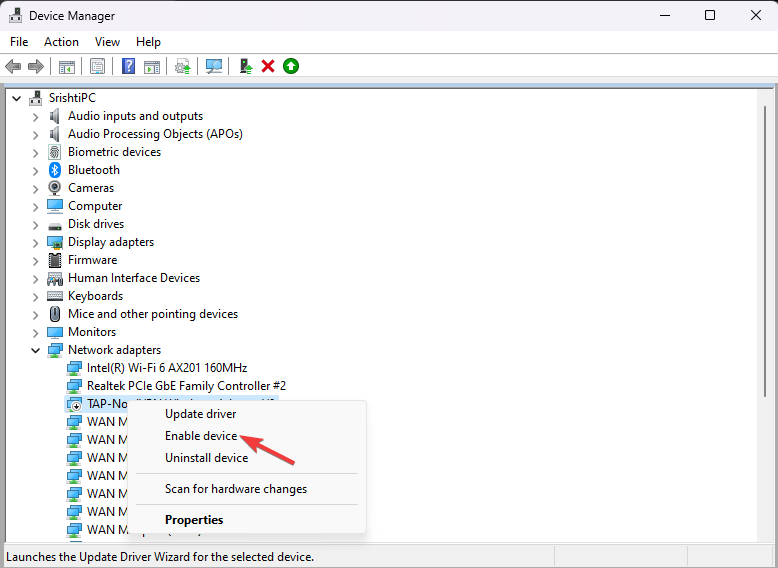This screenshot has width=778, height=568.
Task: Click Scan for hardware changes monitor icon
Action: [x=213, y=66]
